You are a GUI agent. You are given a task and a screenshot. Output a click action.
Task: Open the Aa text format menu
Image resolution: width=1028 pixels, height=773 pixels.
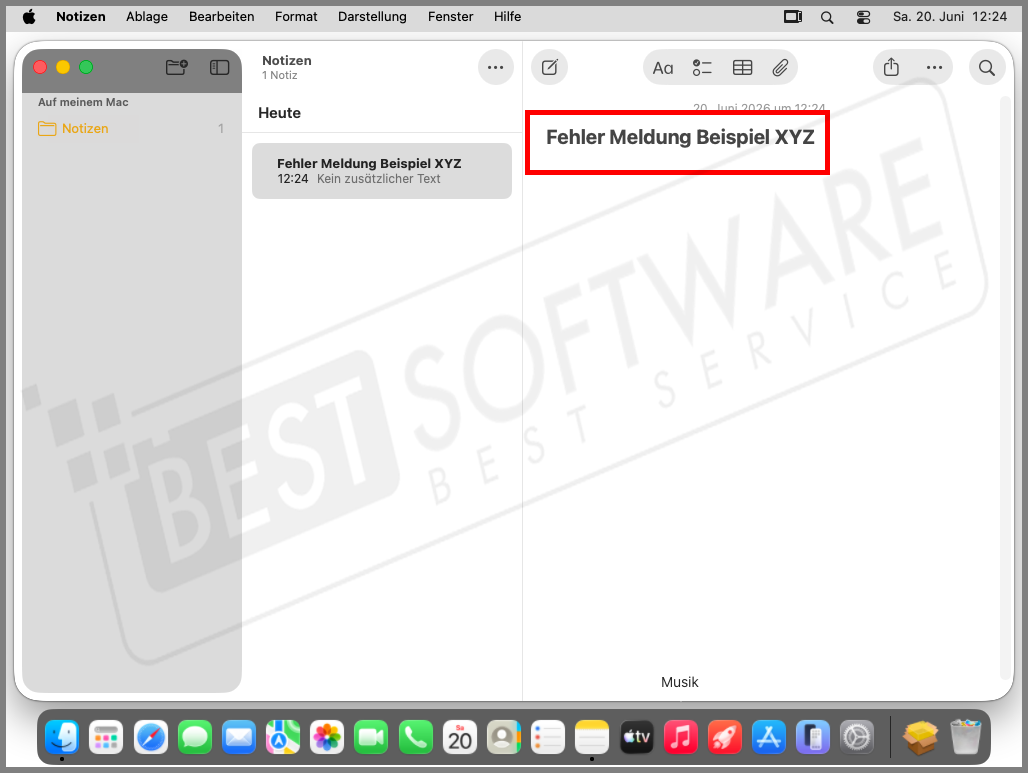pos(663,68)
